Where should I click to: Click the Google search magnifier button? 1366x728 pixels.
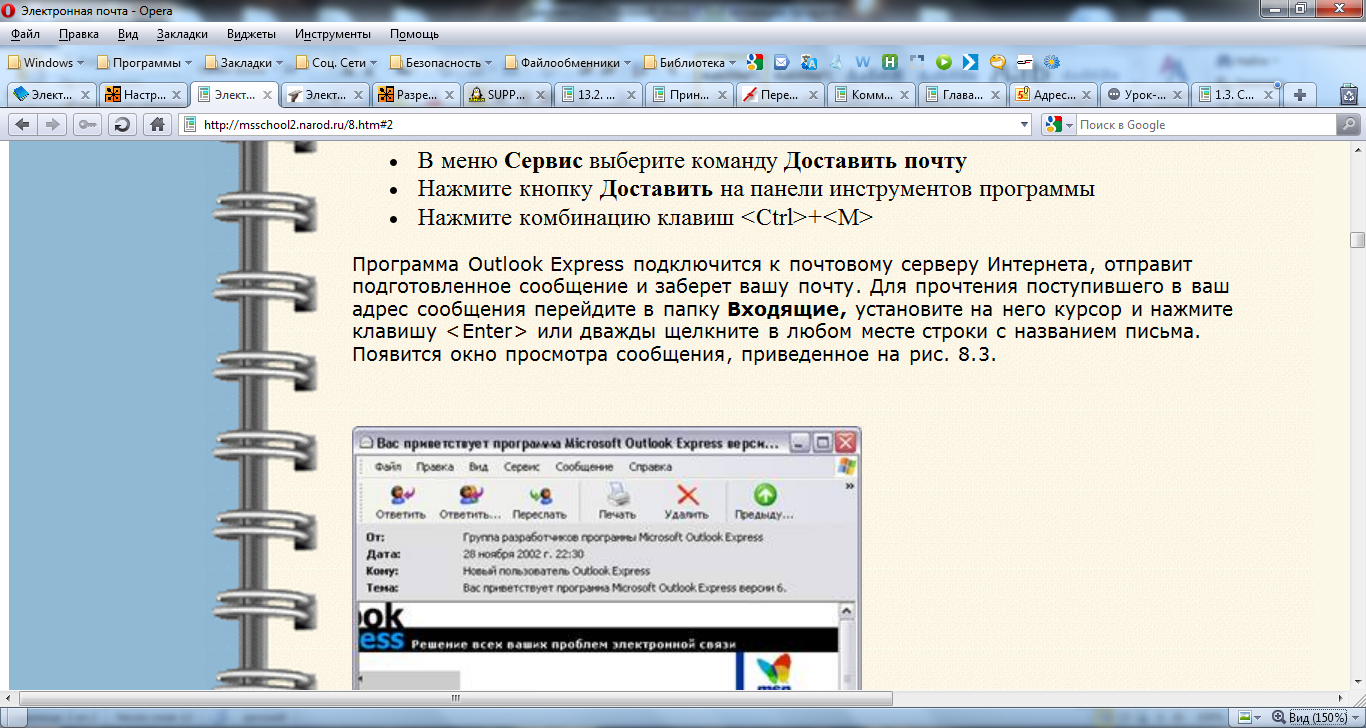point(1348,125)
